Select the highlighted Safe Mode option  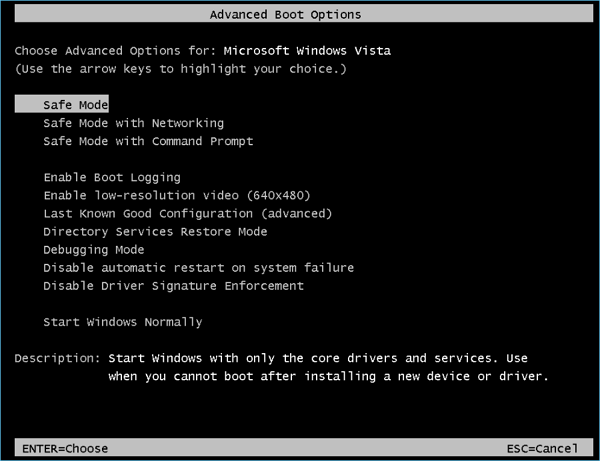coord(75,105)
